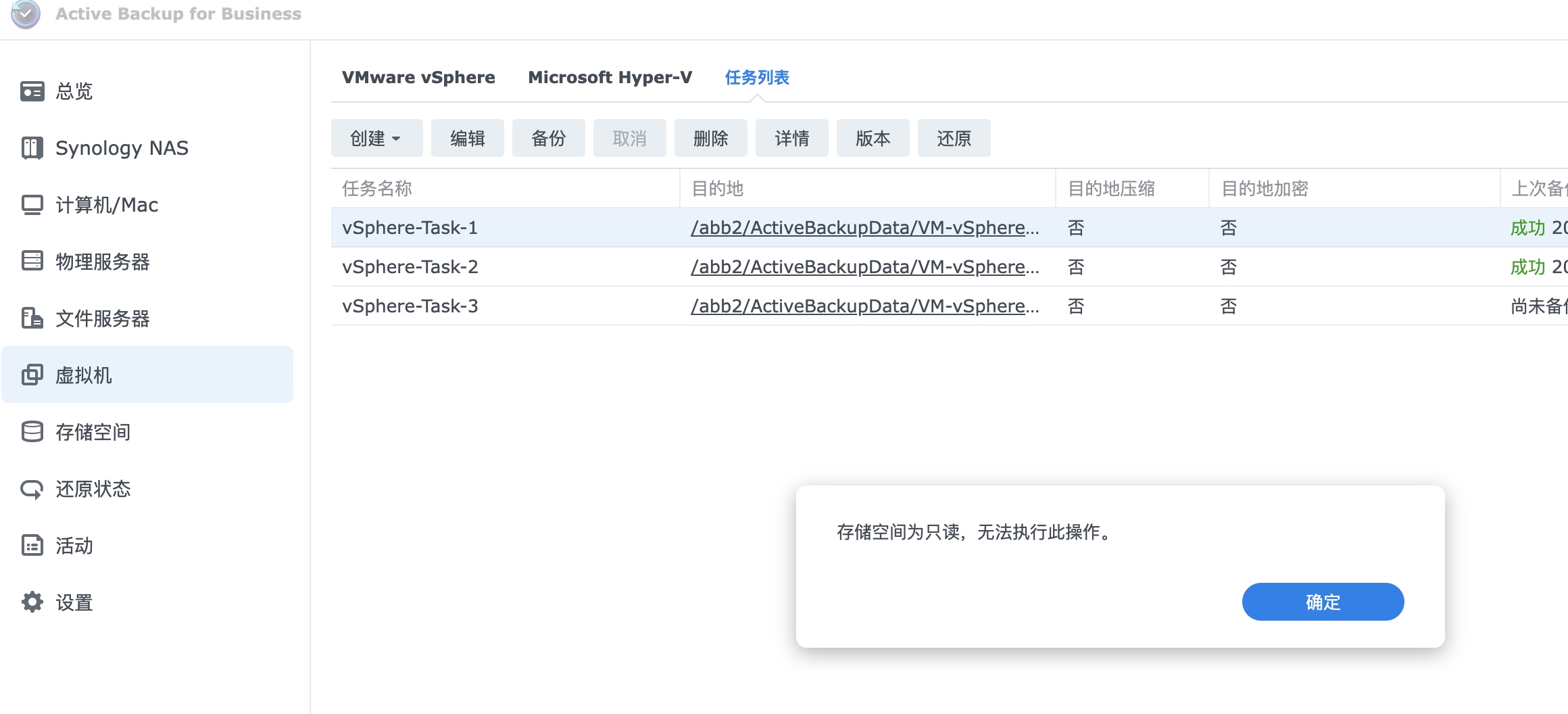Click the 虚拟机 virtual machine icon
This screenshot has height=714, width=1568.
pos(32,375)
